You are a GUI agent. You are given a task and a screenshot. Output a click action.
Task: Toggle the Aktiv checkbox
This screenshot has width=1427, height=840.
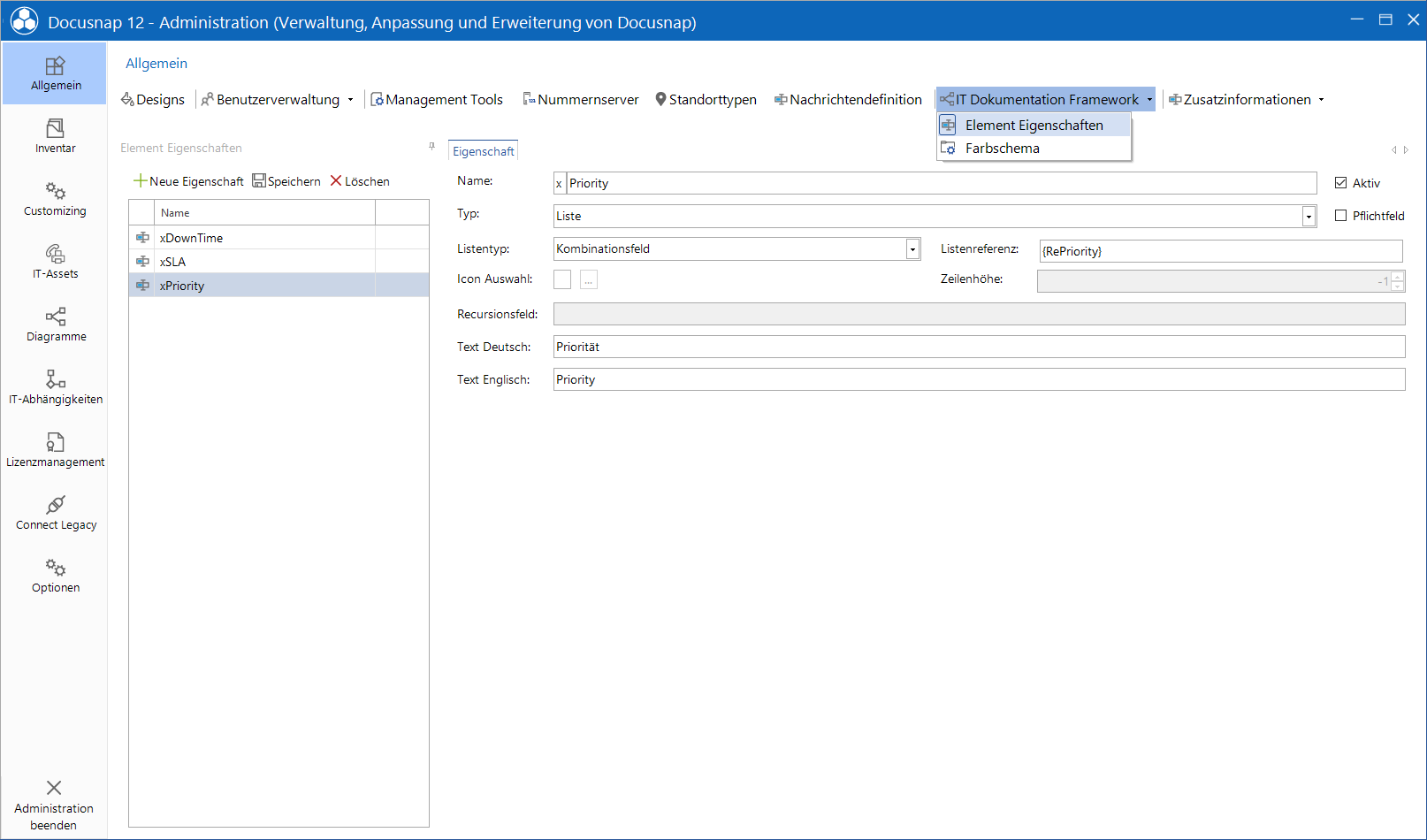[x=1340, y=183]
